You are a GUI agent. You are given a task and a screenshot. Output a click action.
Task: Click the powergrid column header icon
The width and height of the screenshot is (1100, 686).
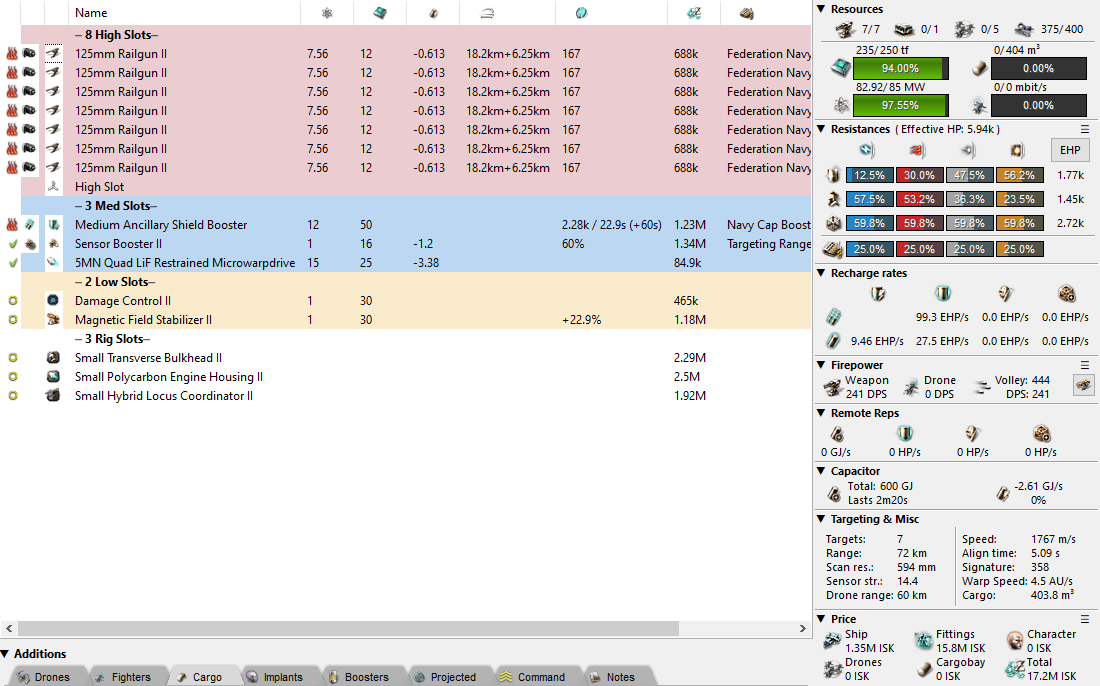[x=327, y=13]
